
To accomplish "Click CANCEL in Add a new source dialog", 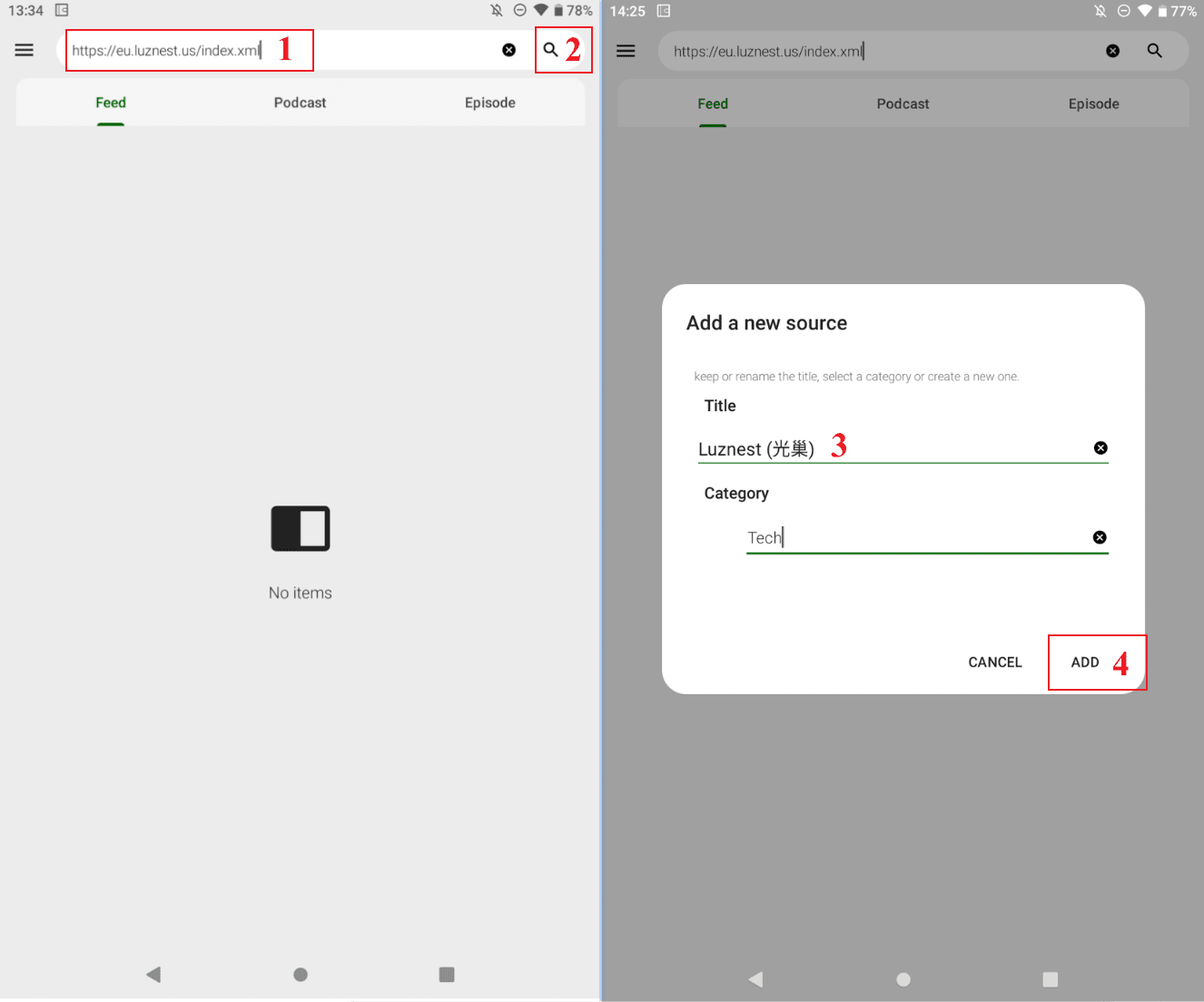I will (994, 663).
